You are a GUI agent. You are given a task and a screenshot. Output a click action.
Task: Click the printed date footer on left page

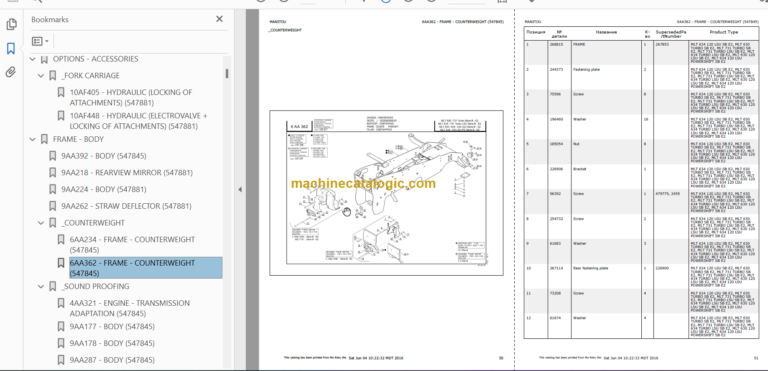coord(376,358)
